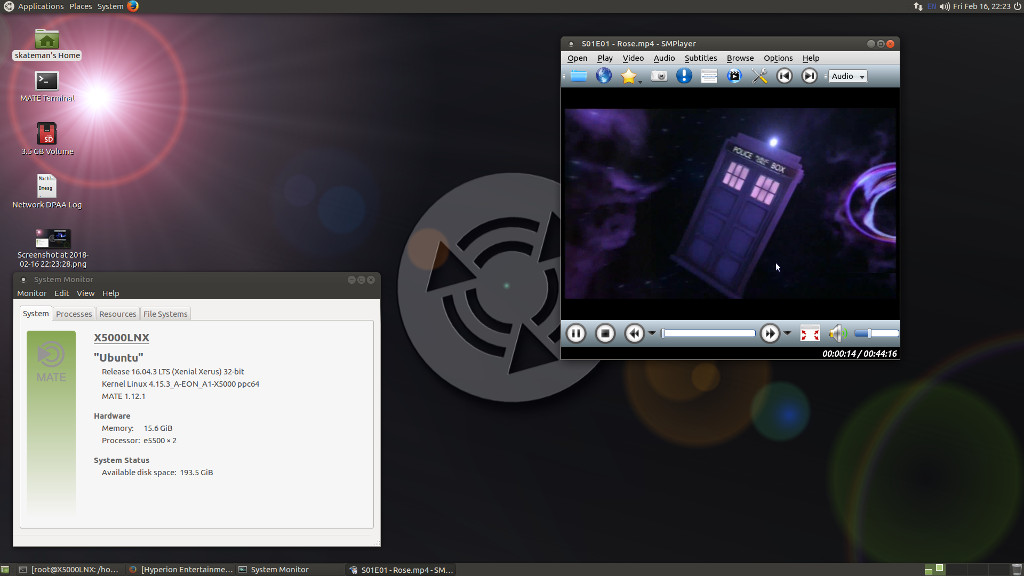Show the playlist icon in SMPlayer
This screenshot has height=576, width=1024.
coord(709,76)
